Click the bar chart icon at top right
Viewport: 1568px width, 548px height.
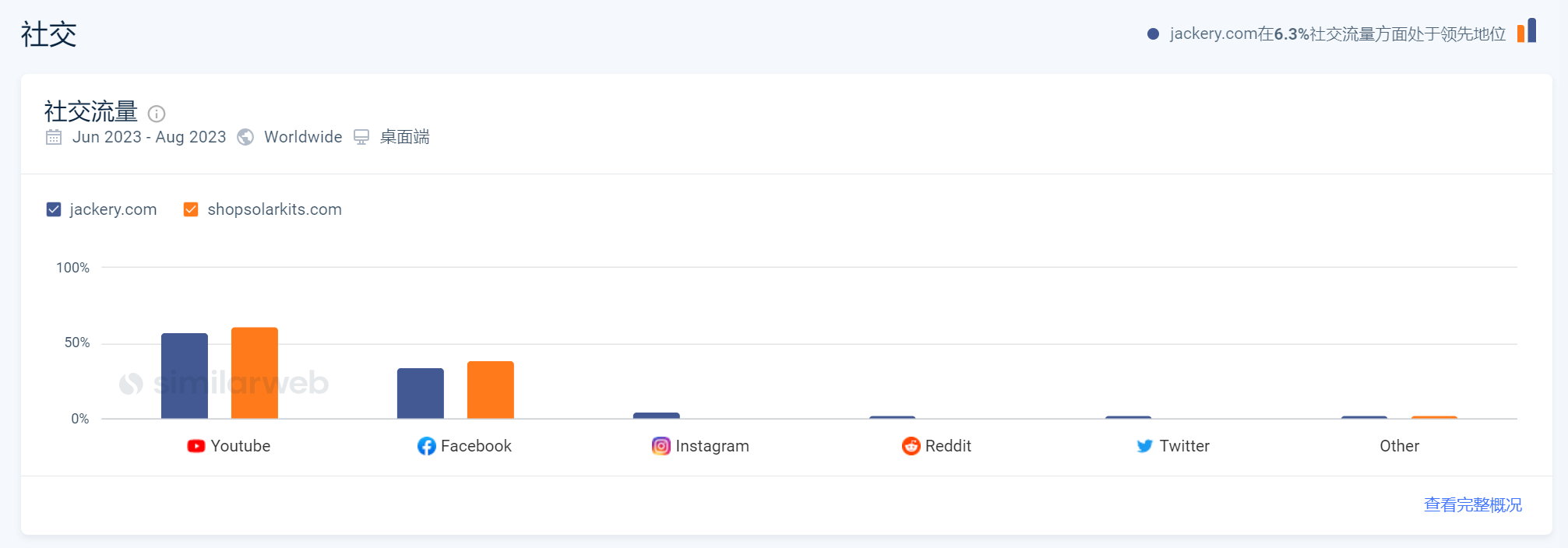[x=1527, y=30]
